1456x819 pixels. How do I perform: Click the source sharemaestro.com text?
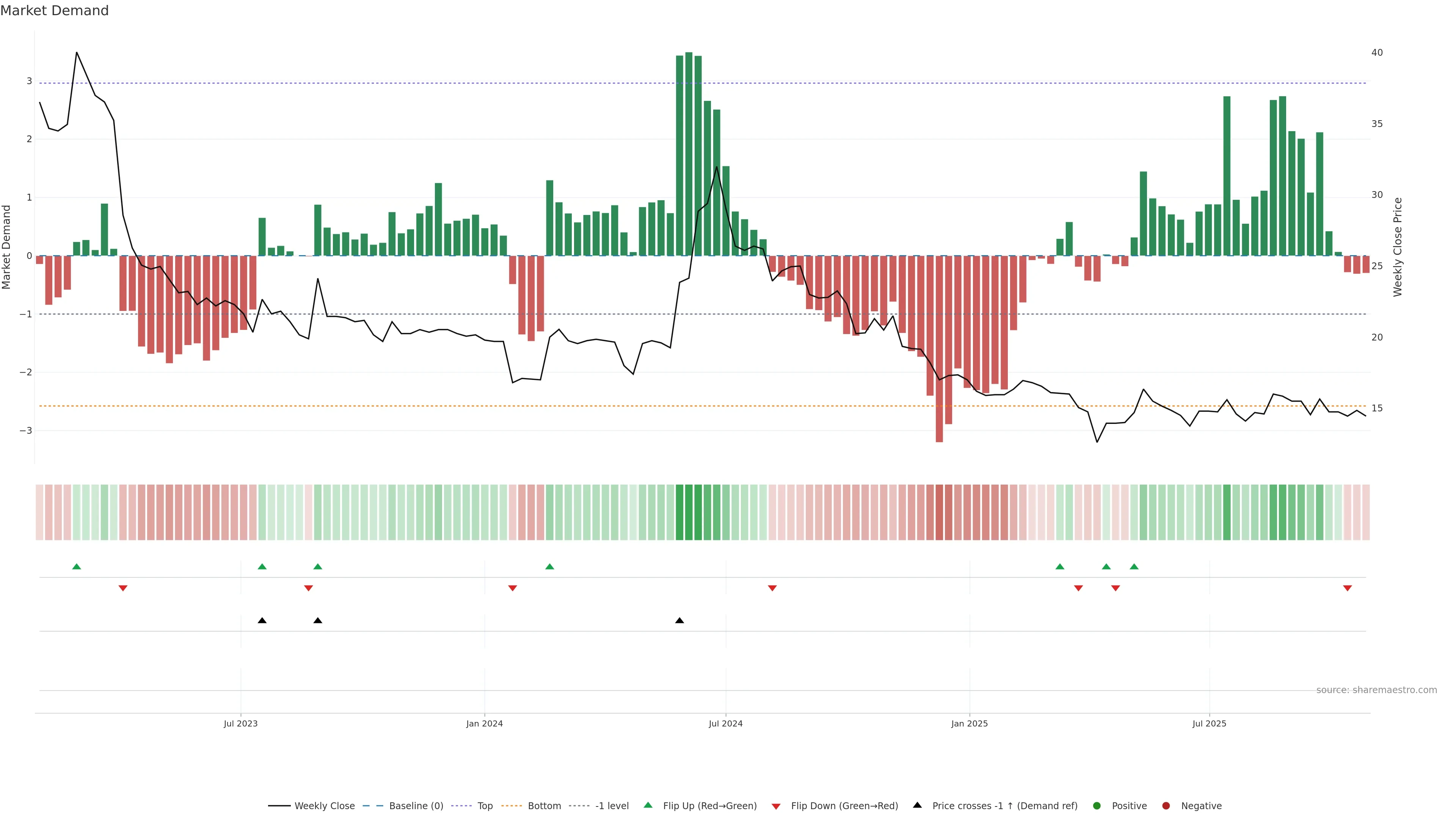pyautogui.click(x=1376, y=690)
